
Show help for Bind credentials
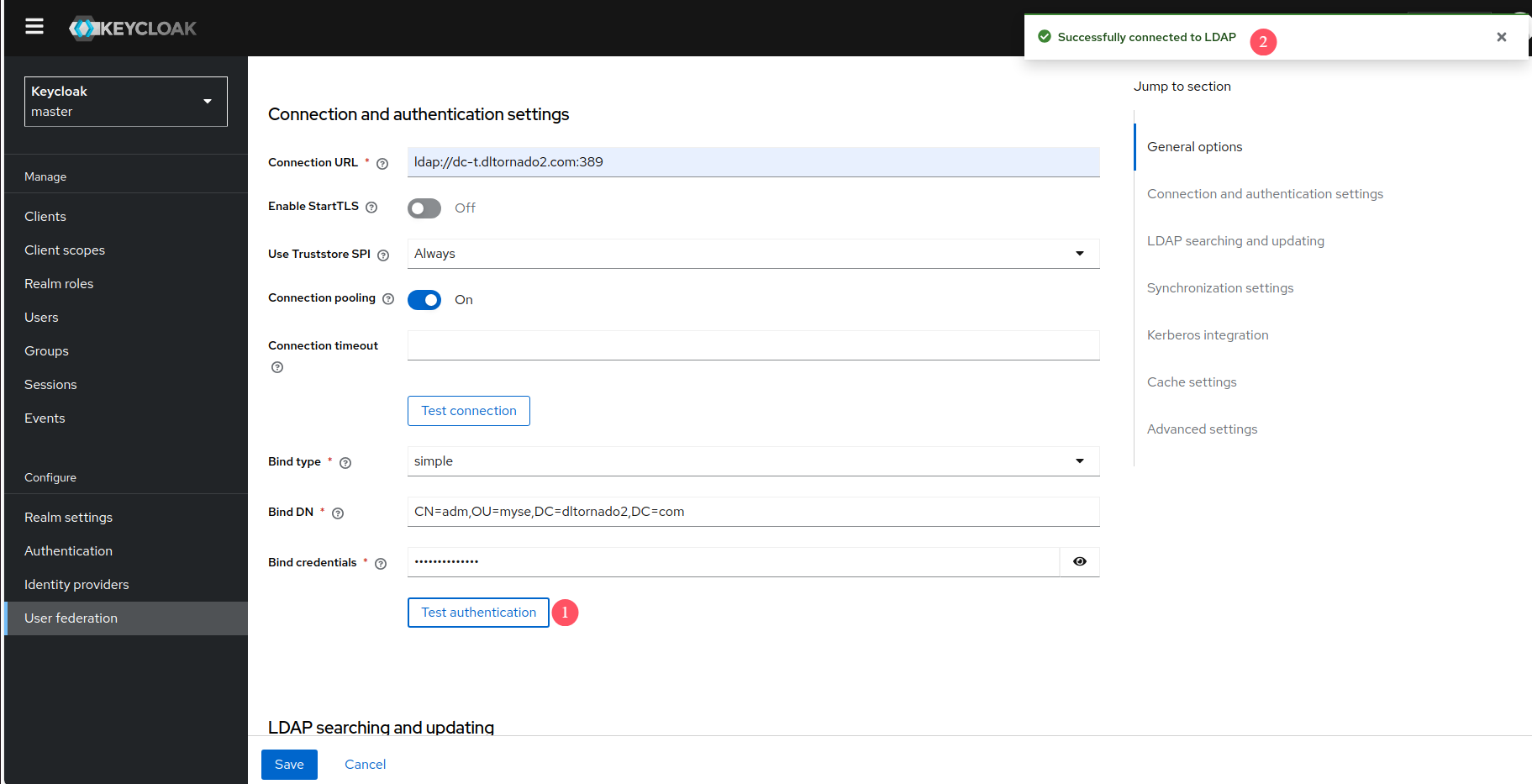381,564
